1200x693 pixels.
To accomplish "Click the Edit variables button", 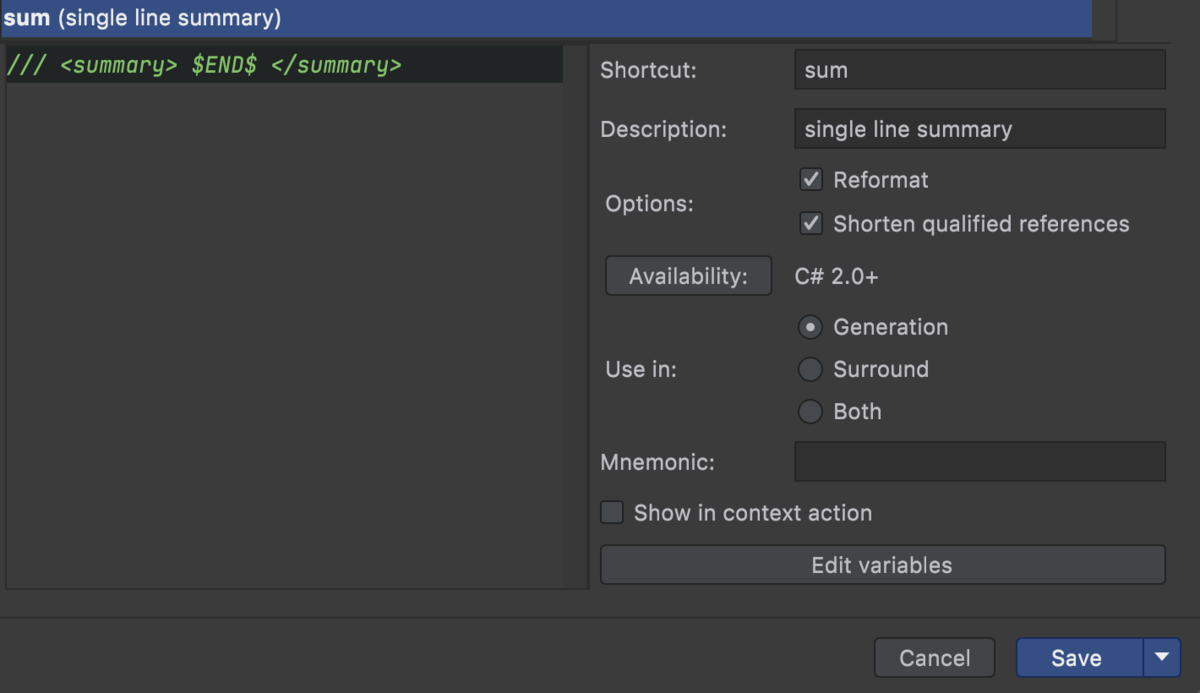I will [882, 565].
